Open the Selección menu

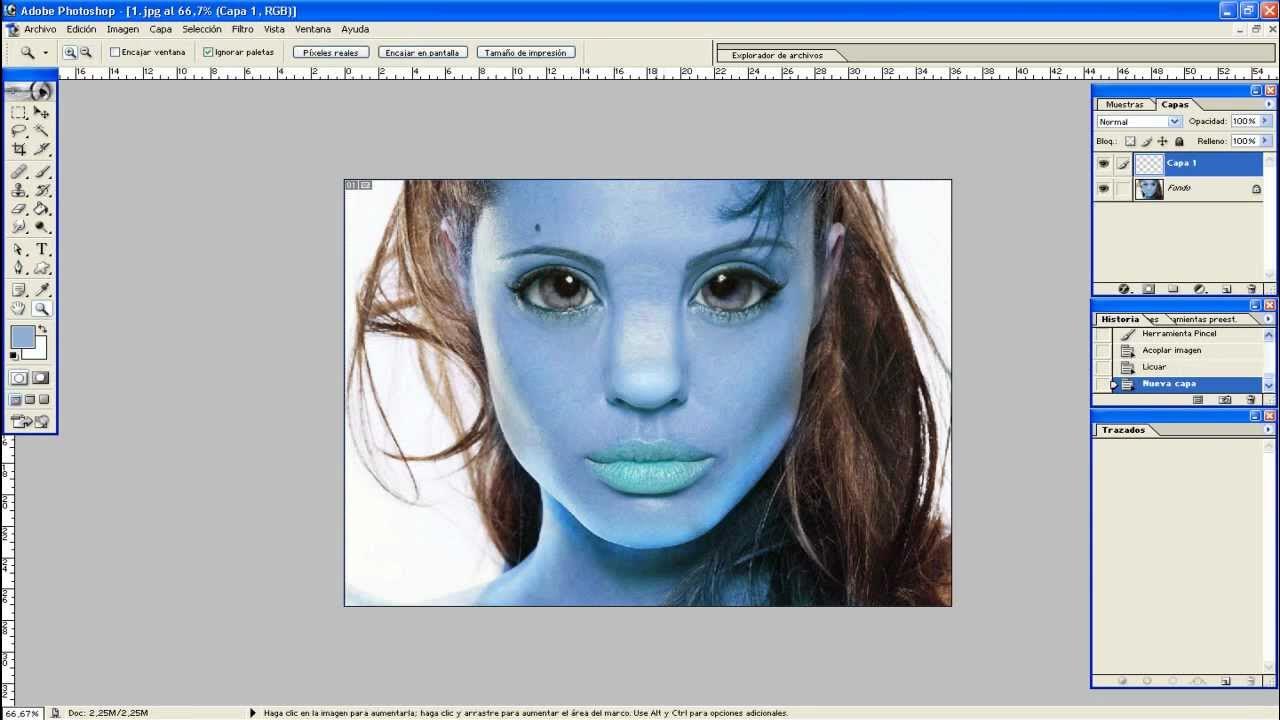pos(202,29)
